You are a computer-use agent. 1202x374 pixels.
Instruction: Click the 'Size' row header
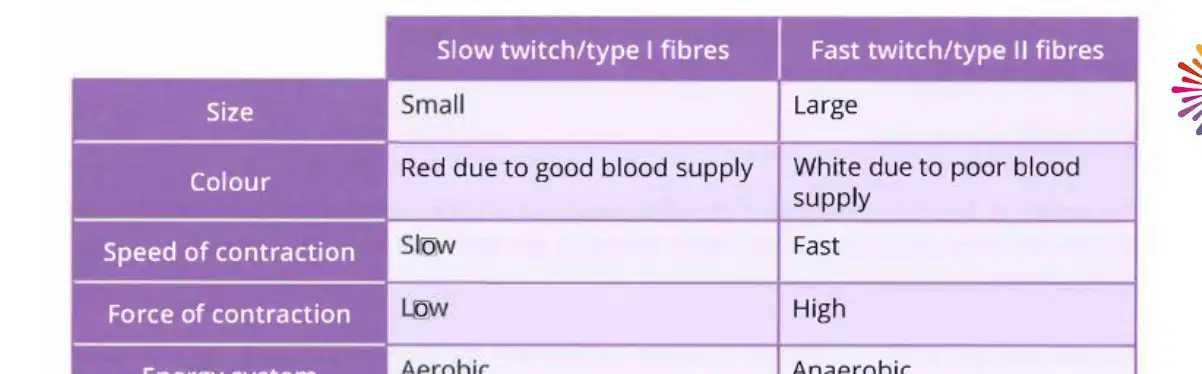click(229, 112)
